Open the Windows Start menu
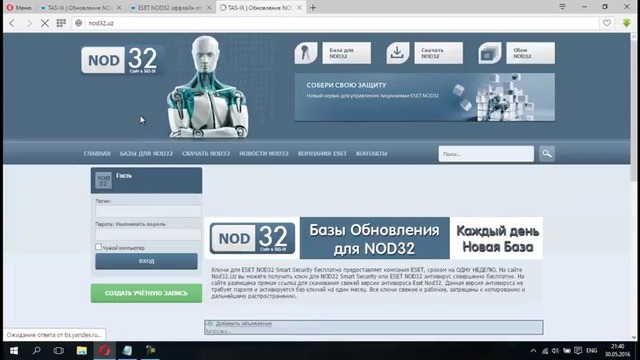Viewport: 640px width, 360px height. point(13,351)
